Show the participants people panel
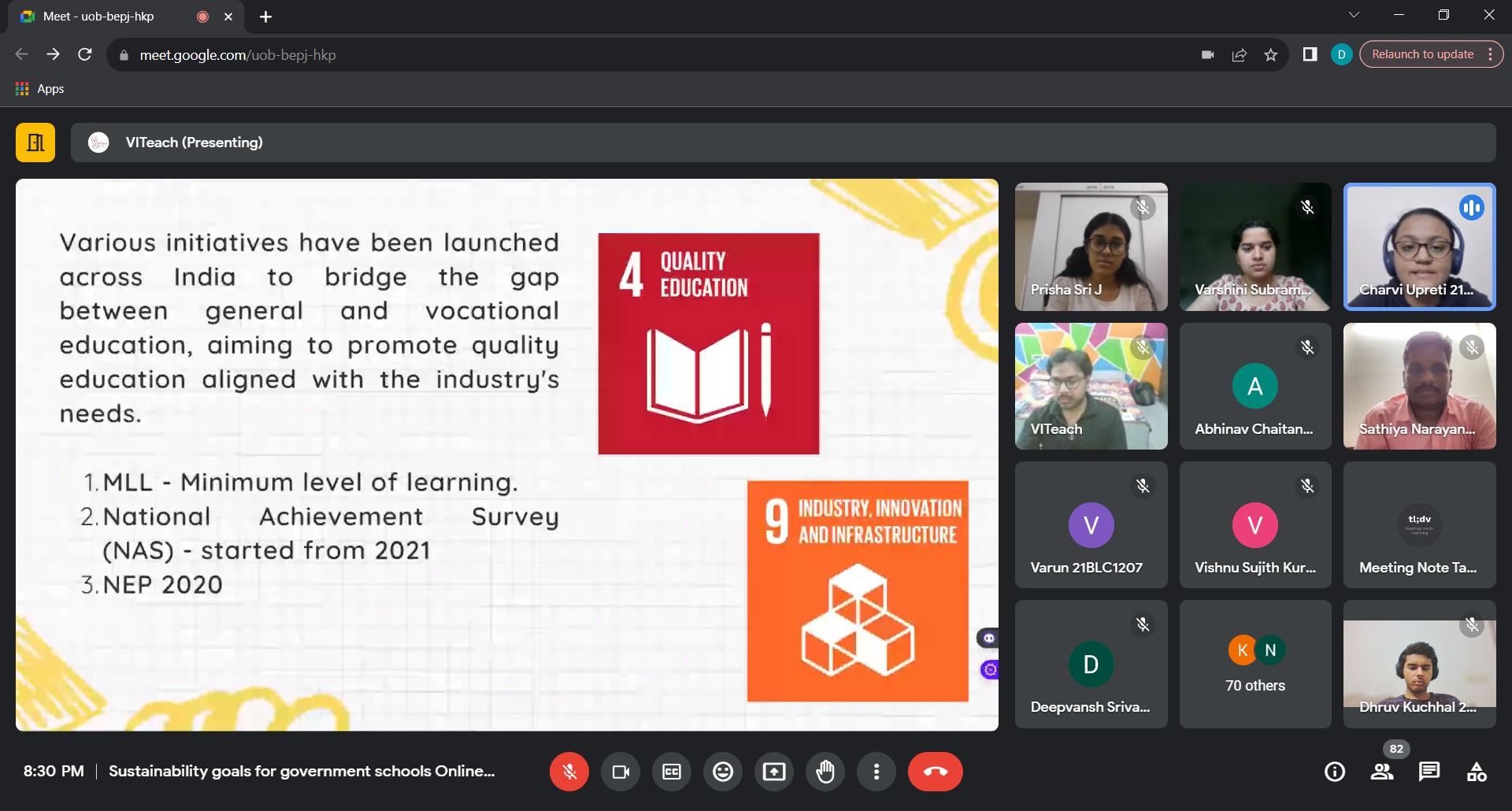The width and height of the screenshot is (1512, 811). 1382,772
